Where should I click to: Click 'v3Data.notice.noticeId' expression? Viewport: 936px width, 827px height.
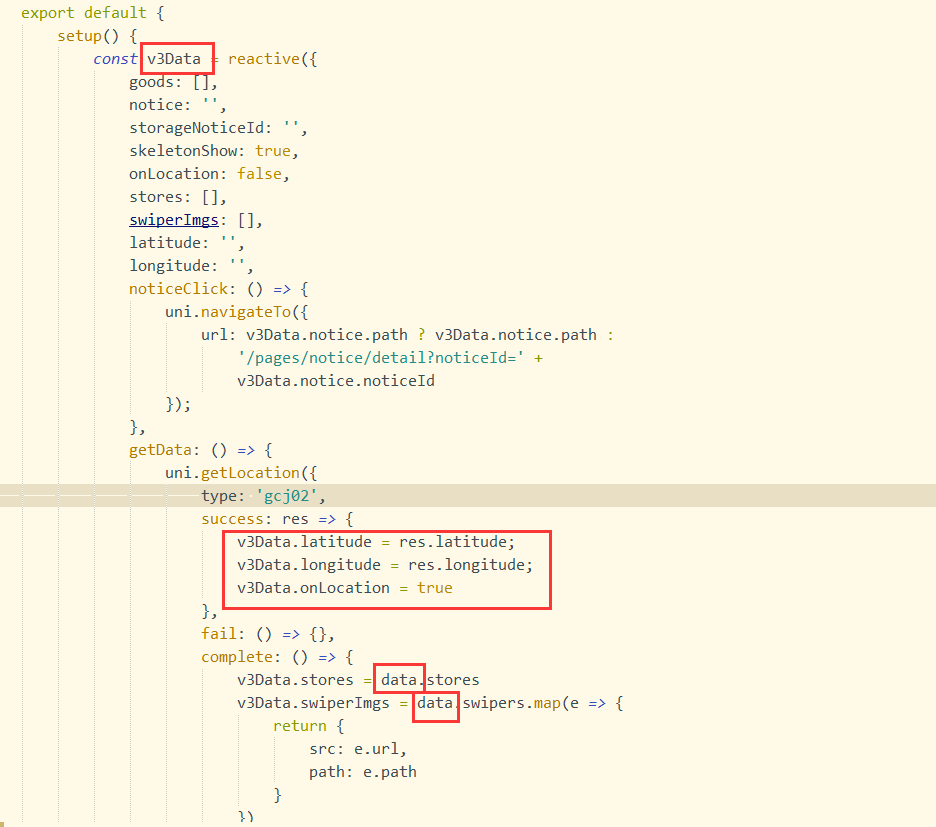(x=335, y=381)
